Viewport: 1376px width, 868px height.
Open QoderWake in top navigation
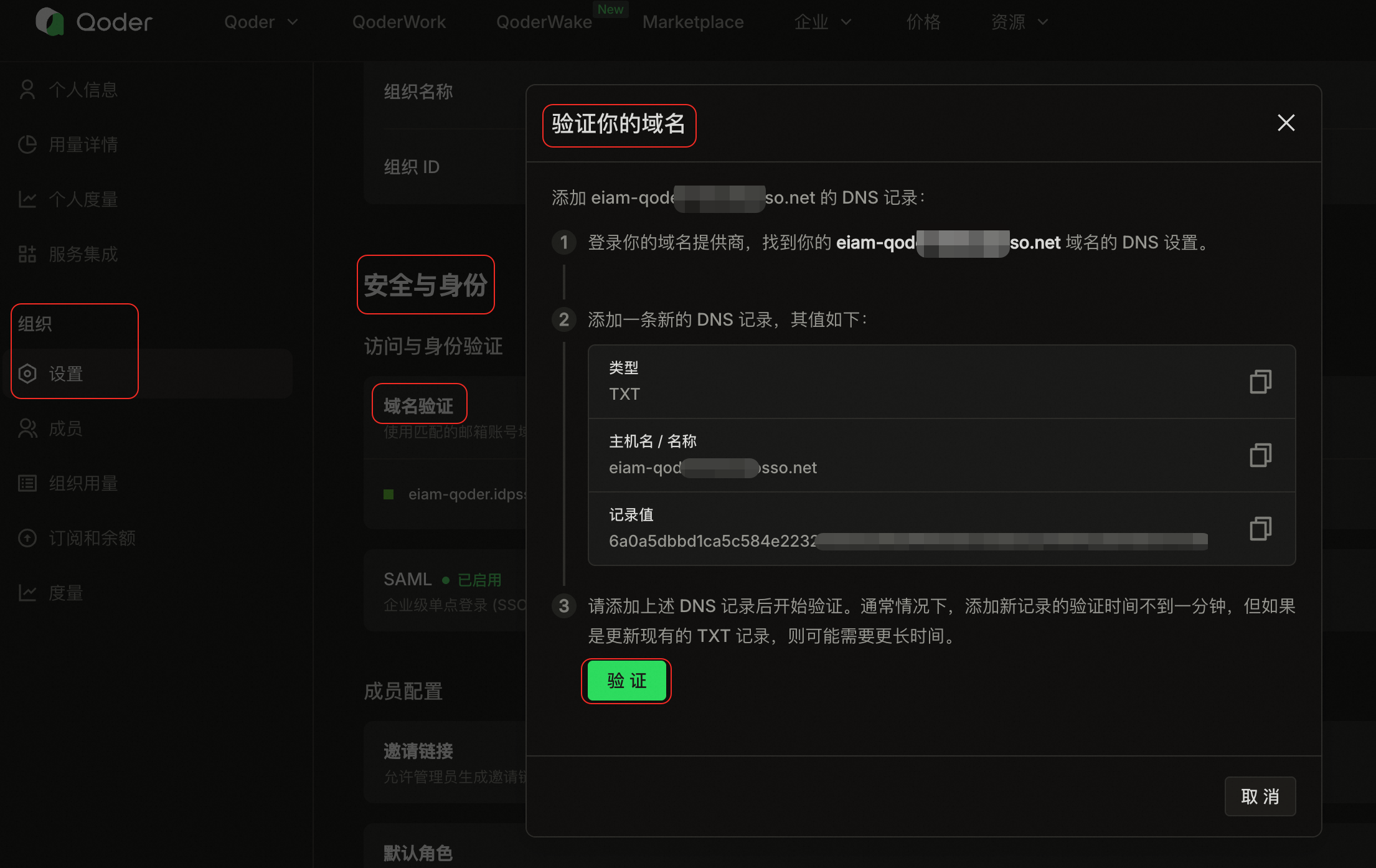pos(544,22)
